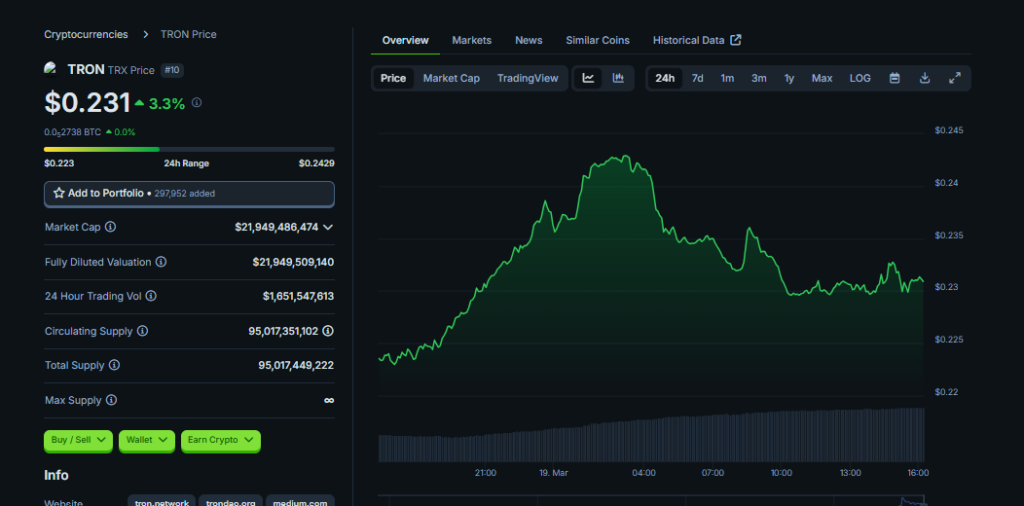Select Max time range
Image resolution: width=1024 pixels, height=506 pixels.
(822, 78)
